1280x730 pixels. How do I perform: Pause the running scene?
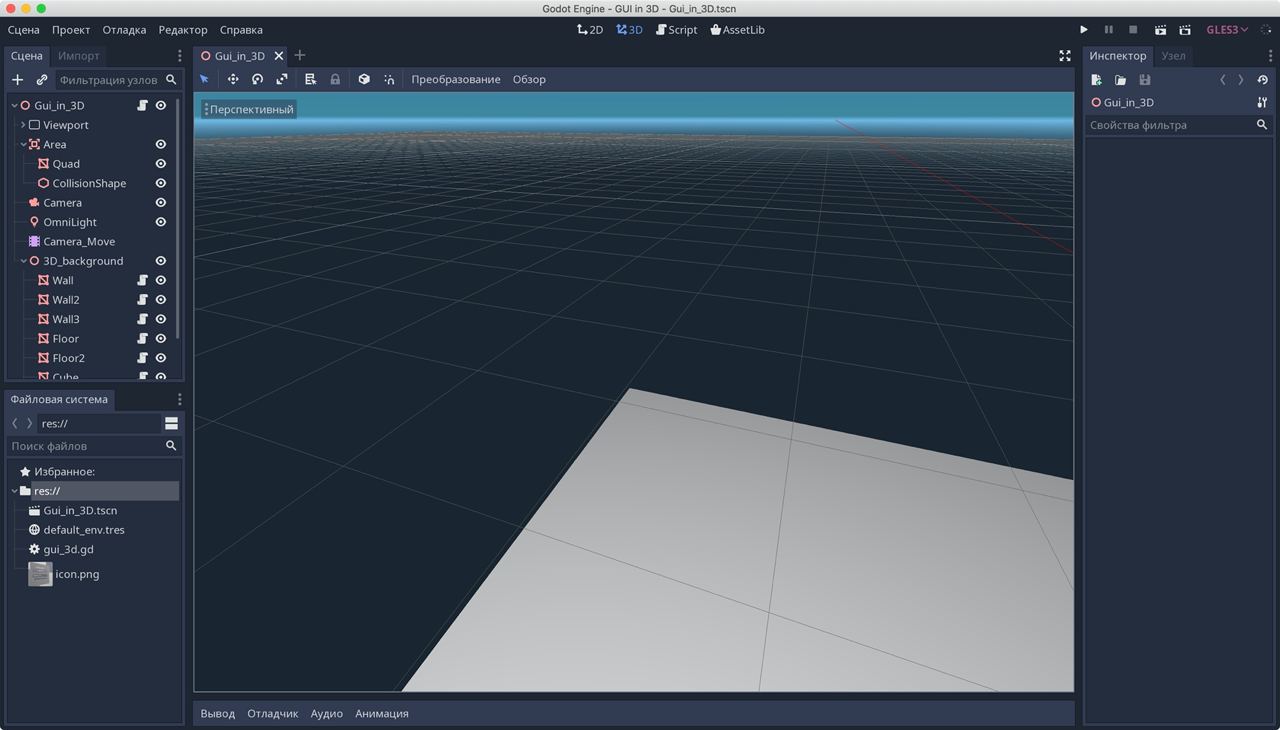coord(1108,30)
